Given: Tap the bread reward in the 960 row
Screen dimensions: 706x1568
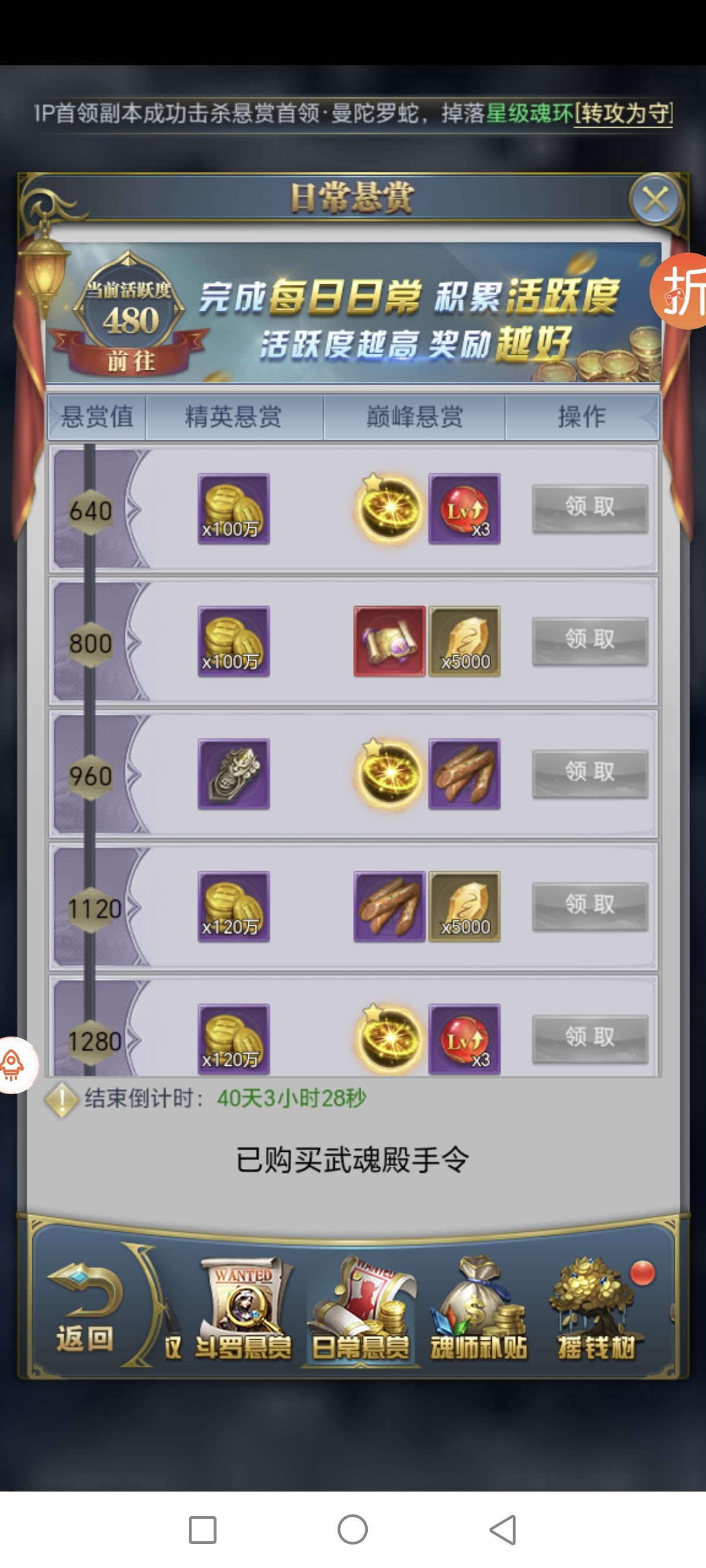Looking at the screenshot, I should (464, 773).
